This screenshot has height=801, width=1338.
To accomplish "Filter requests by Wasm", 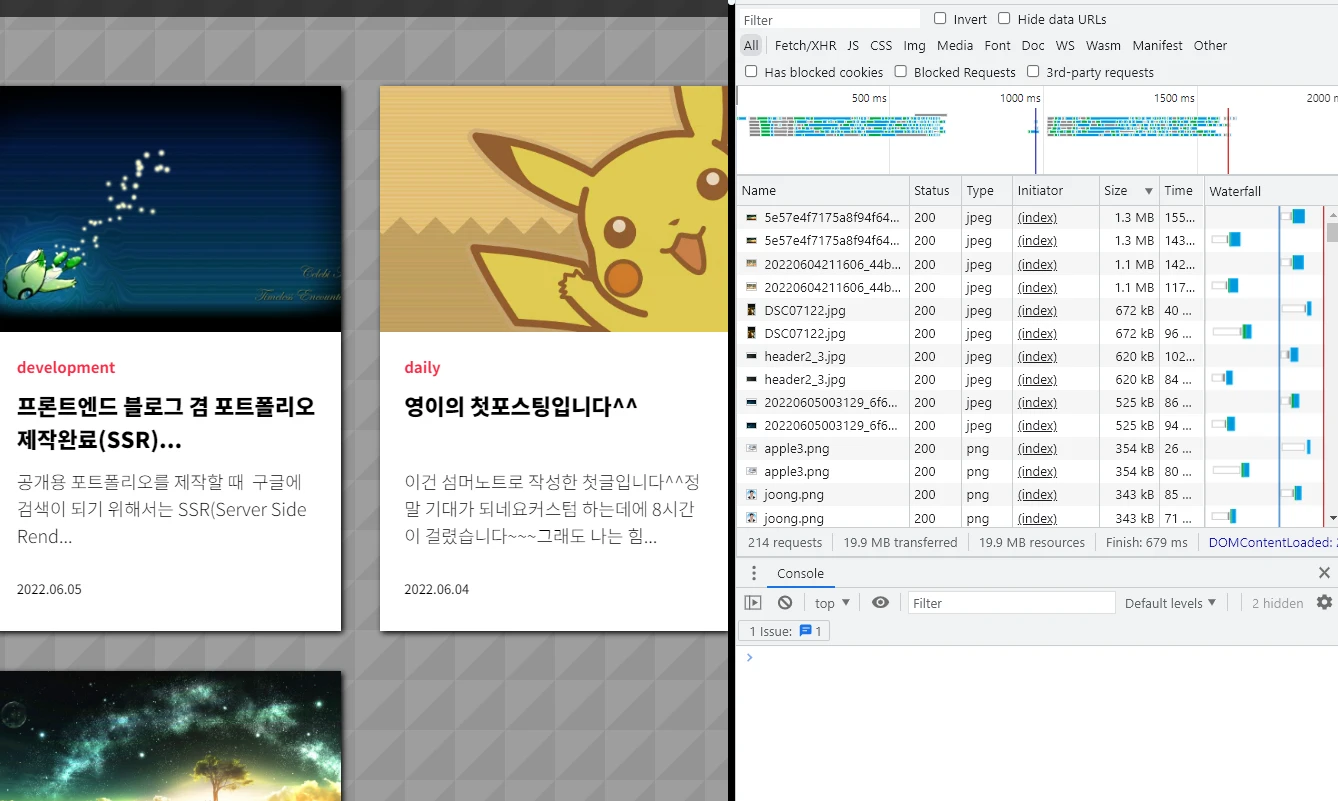I will [x=1103, y=45].
